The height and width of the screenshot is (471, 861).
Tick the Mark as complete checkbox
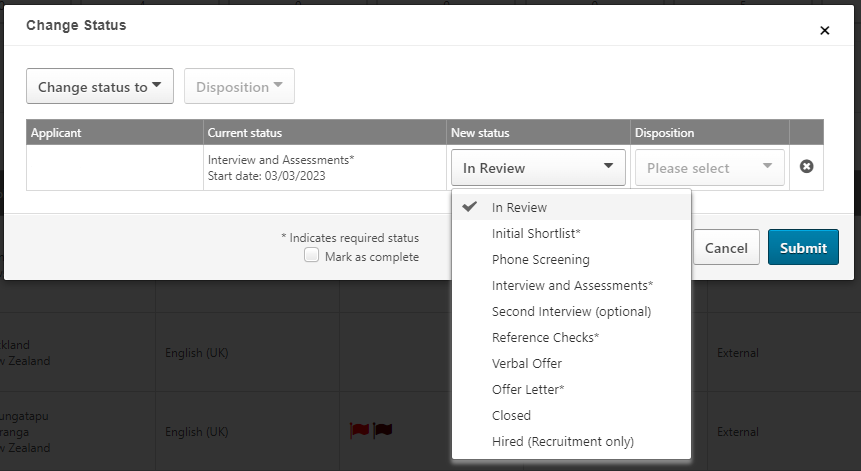pyautogui.click(x=311, y=255)
